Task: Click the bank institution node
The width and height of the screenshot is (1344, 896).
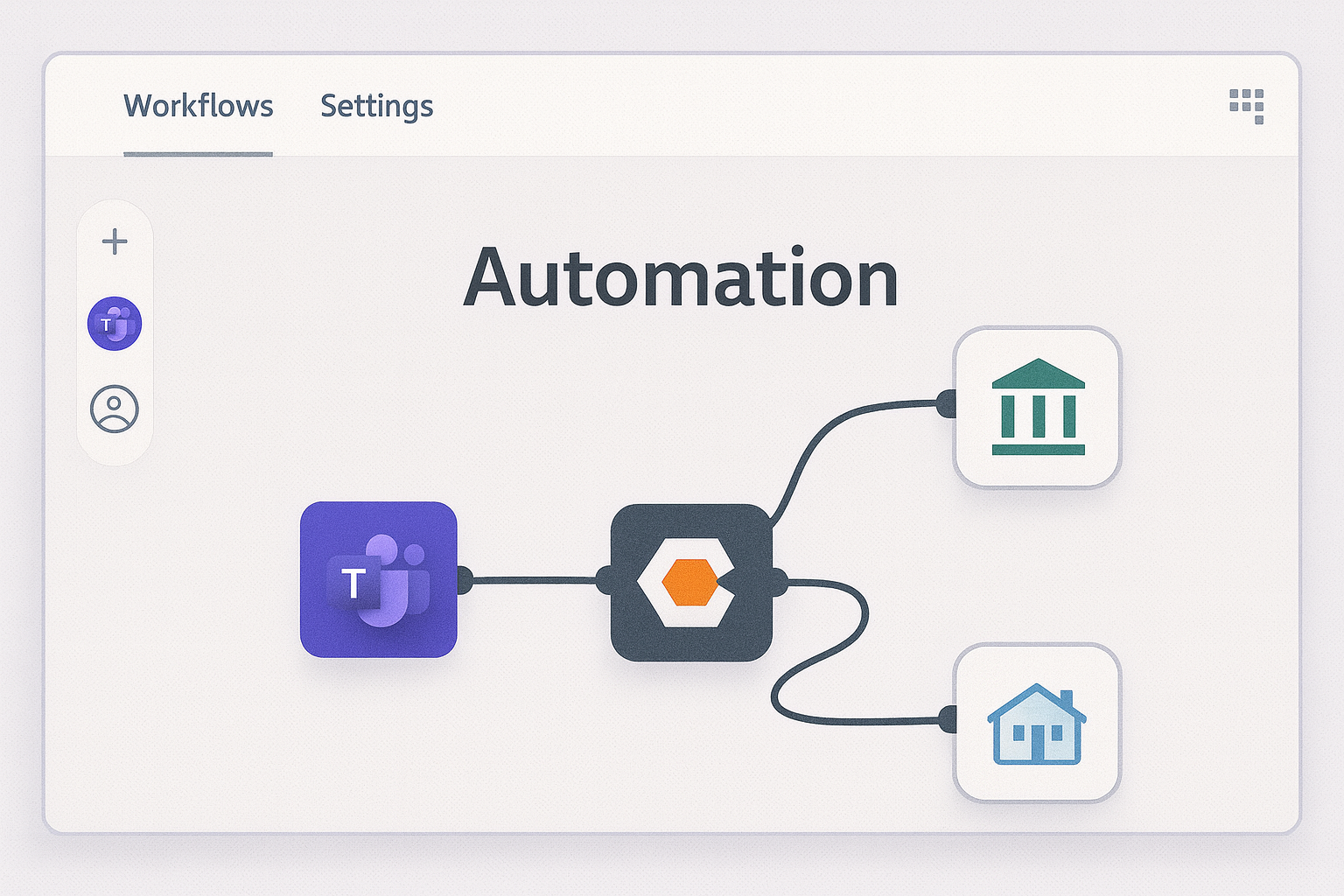Action: (1038, 405)
